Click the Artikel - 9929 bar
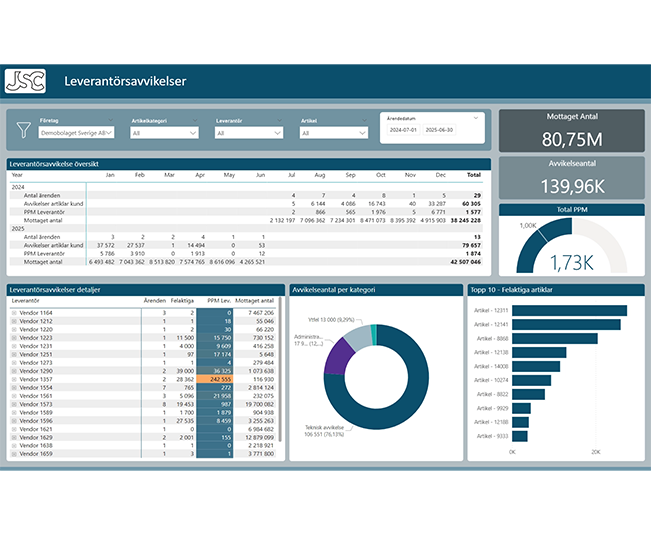Image resolution: width=651 pixels, height=535 pixels. [x=521, y=408]
